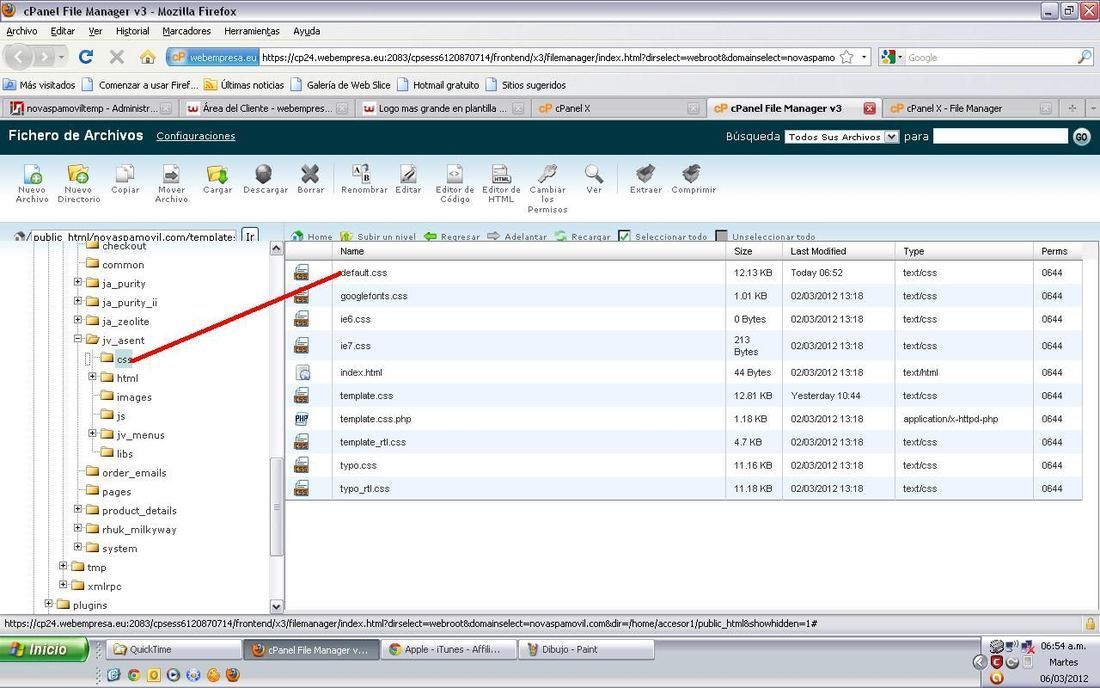1100x688 pixels.
Task: Expand the ja_zeolite folder
Action: (78, 320)
